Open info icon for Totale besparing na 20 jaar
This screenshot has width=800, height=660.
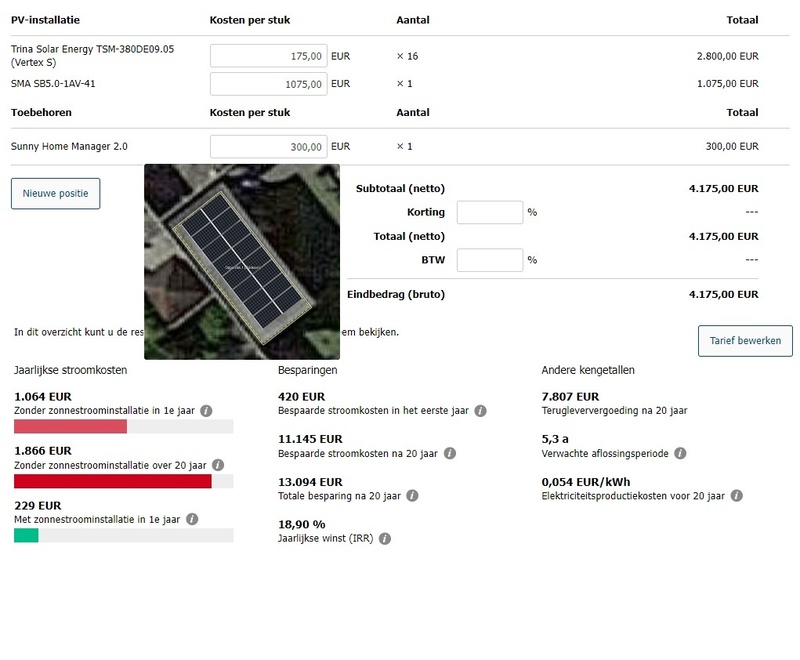(412, 495)
